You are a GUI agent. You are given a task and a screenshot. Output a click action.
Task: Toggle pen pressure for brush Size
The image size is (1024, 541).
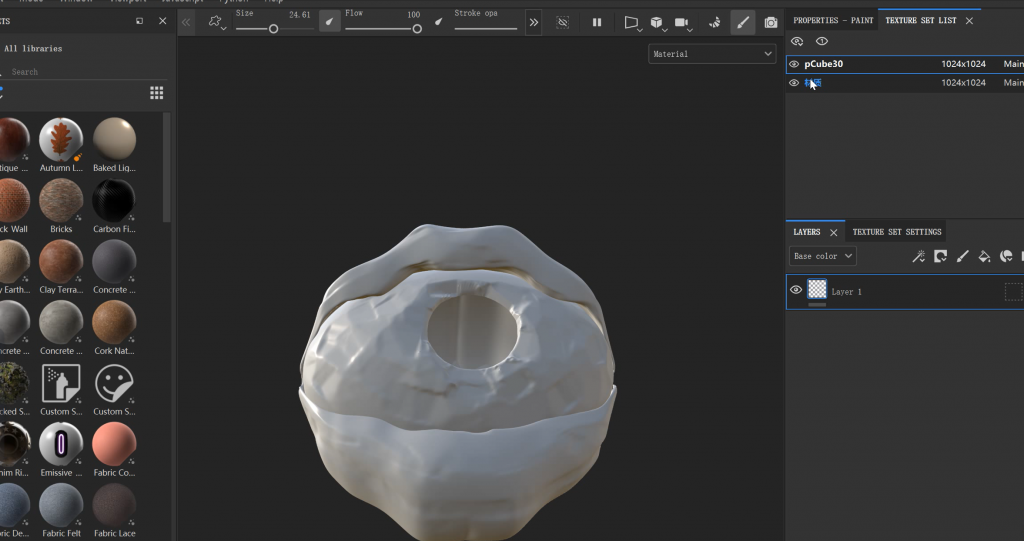(329, 22)
